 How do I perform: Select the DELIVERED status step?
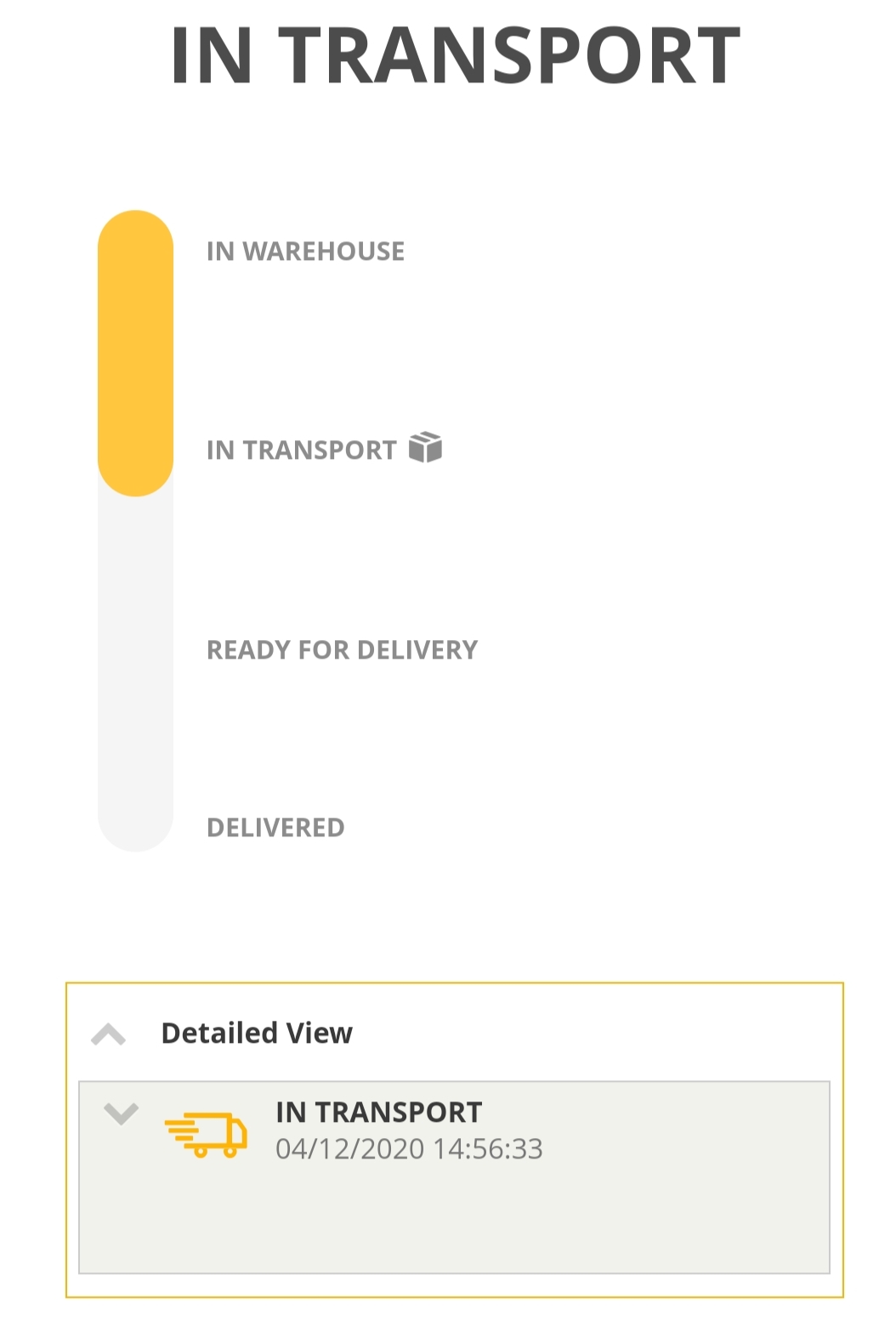pos(275,828)
